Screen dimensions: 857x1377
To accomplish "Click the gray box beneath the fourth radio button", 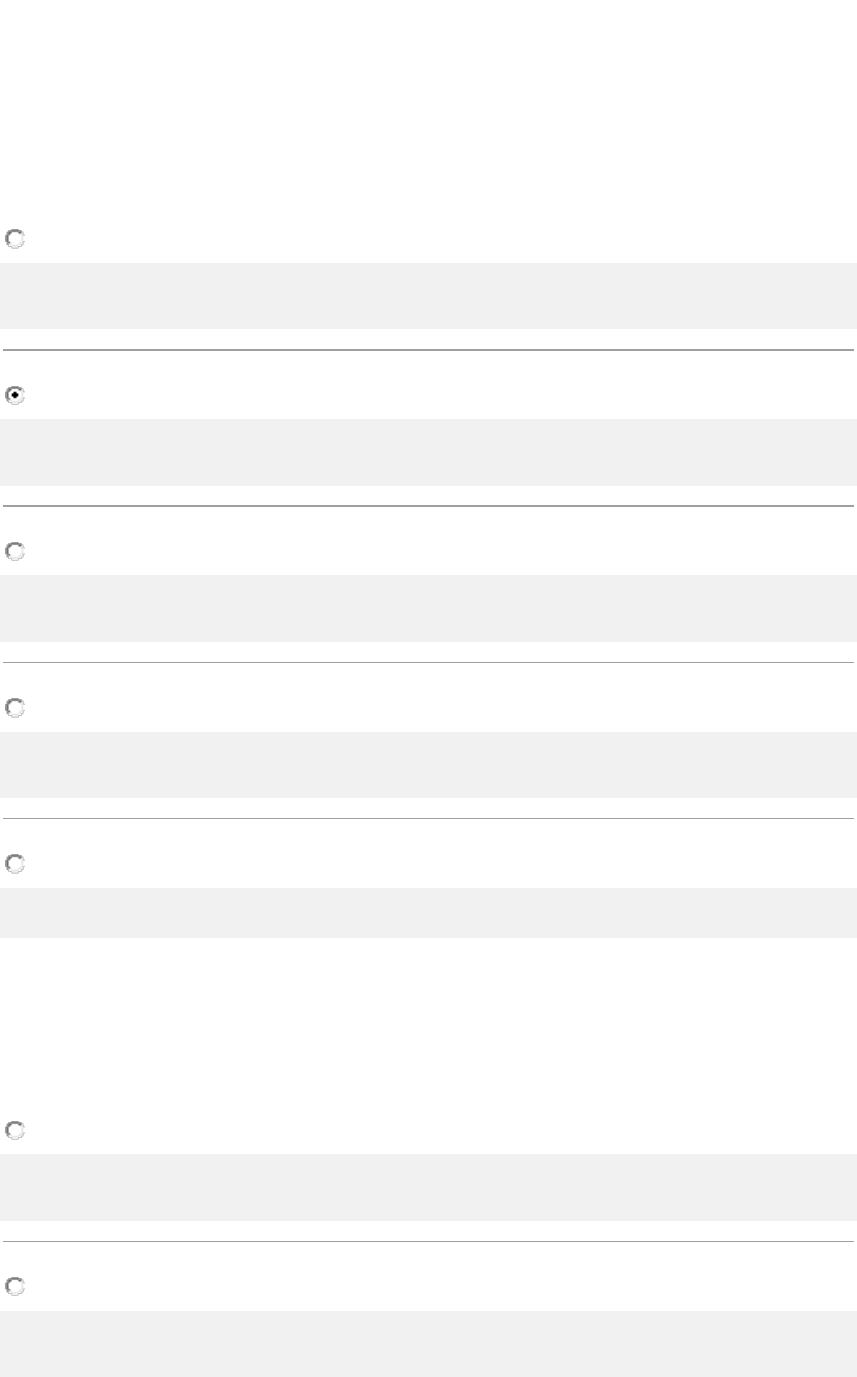I will coord(428,764).
